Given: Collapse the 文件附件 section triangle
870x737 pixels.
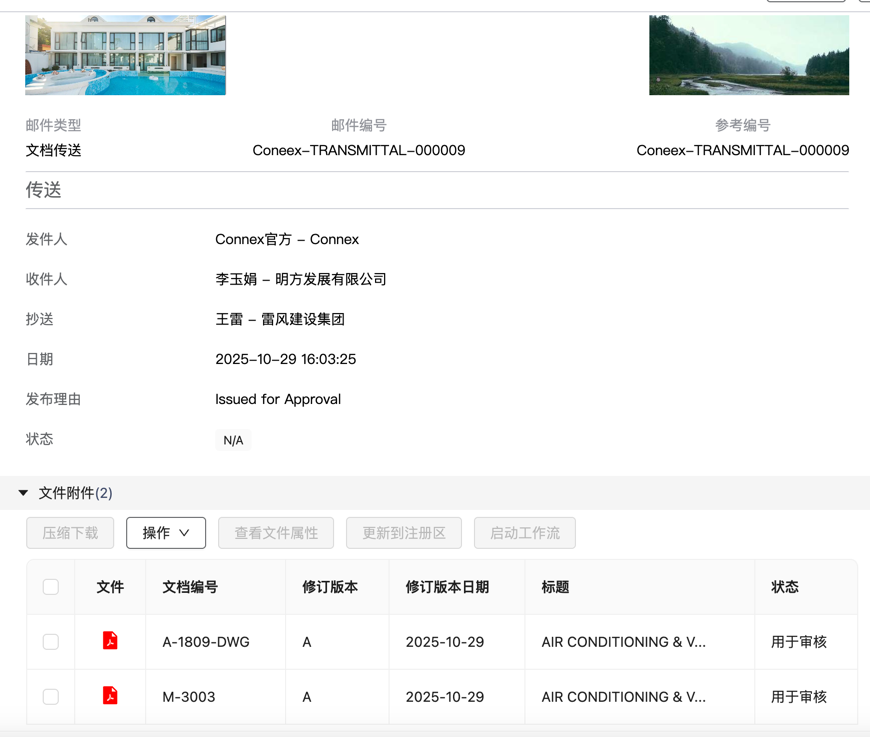Looking at the screenshot, I should [x=23, y=493].
